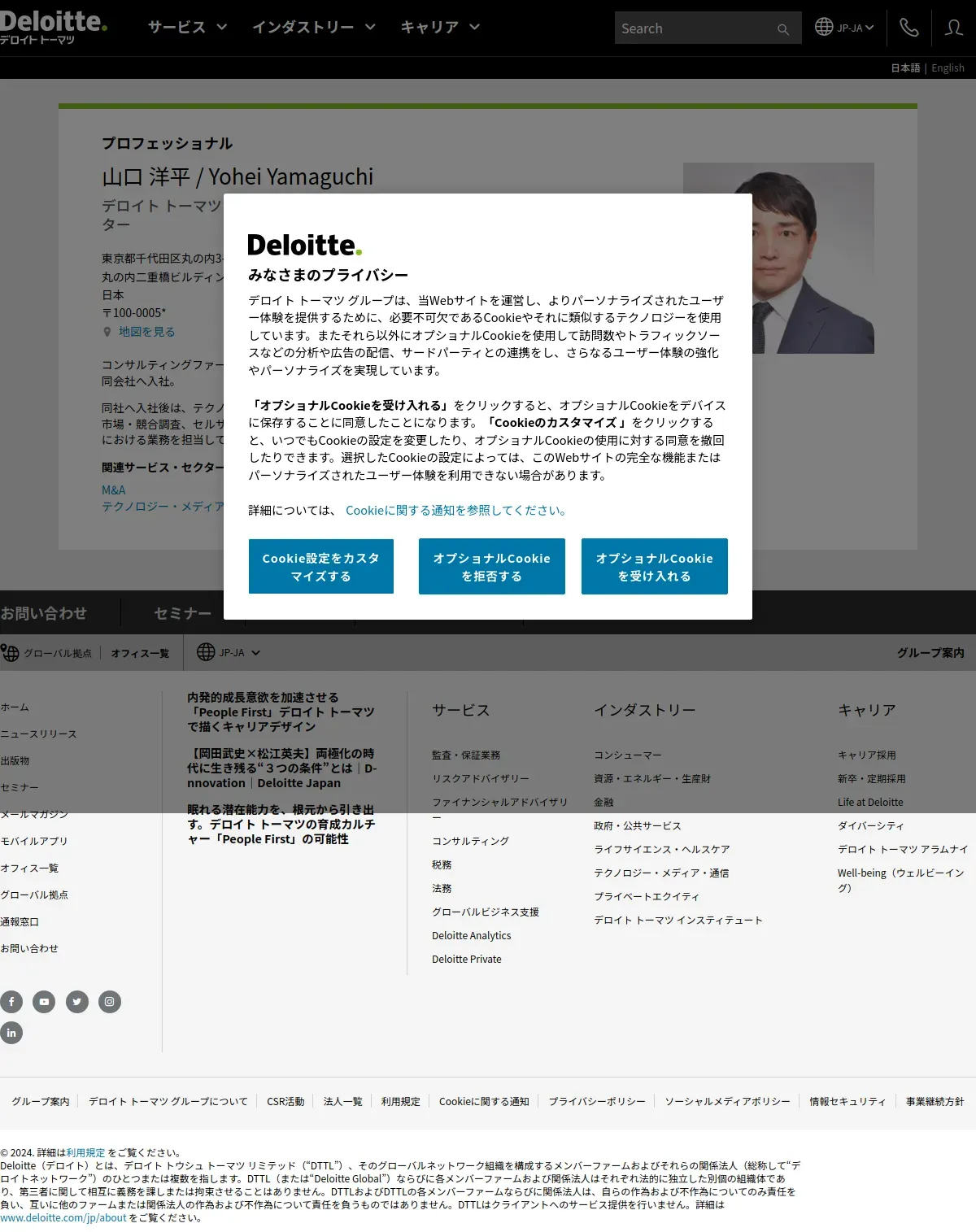Click the footer bar JP-JA globe icon
976x1232 pixels.
click(206, 652)
